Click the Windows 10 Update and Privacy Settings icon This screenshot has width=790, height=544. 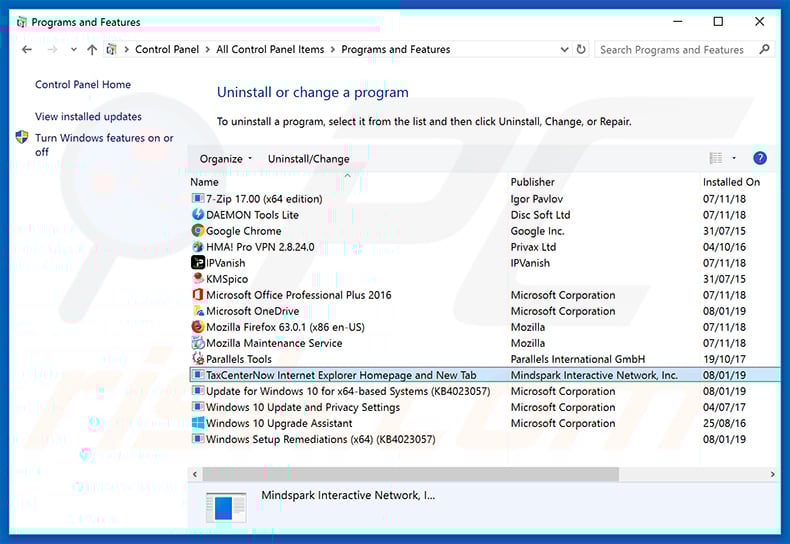pyautogui.click(x=198, y=407)
